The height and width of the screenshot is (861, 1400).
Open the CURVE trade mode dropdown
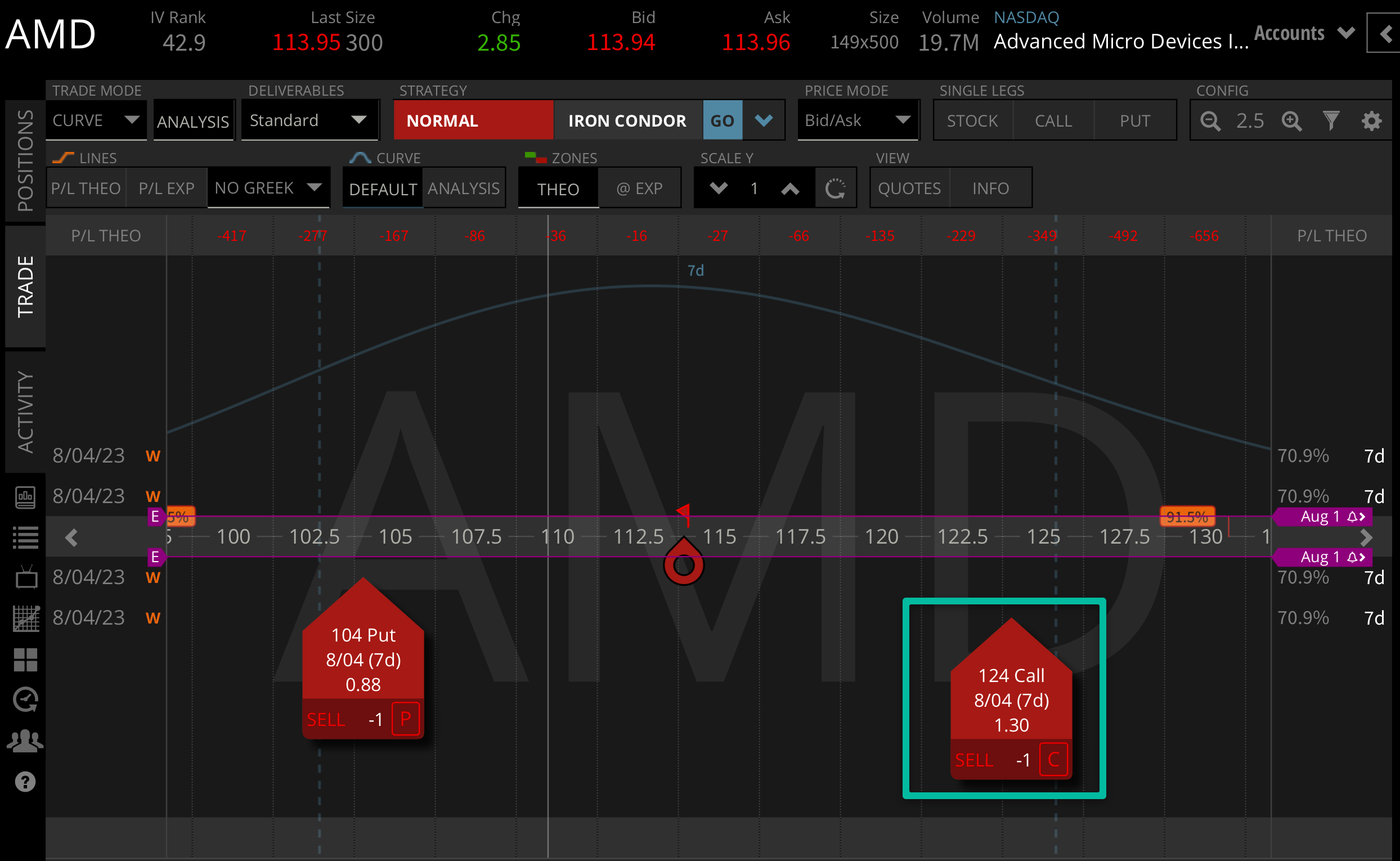[x=96, y=120]
